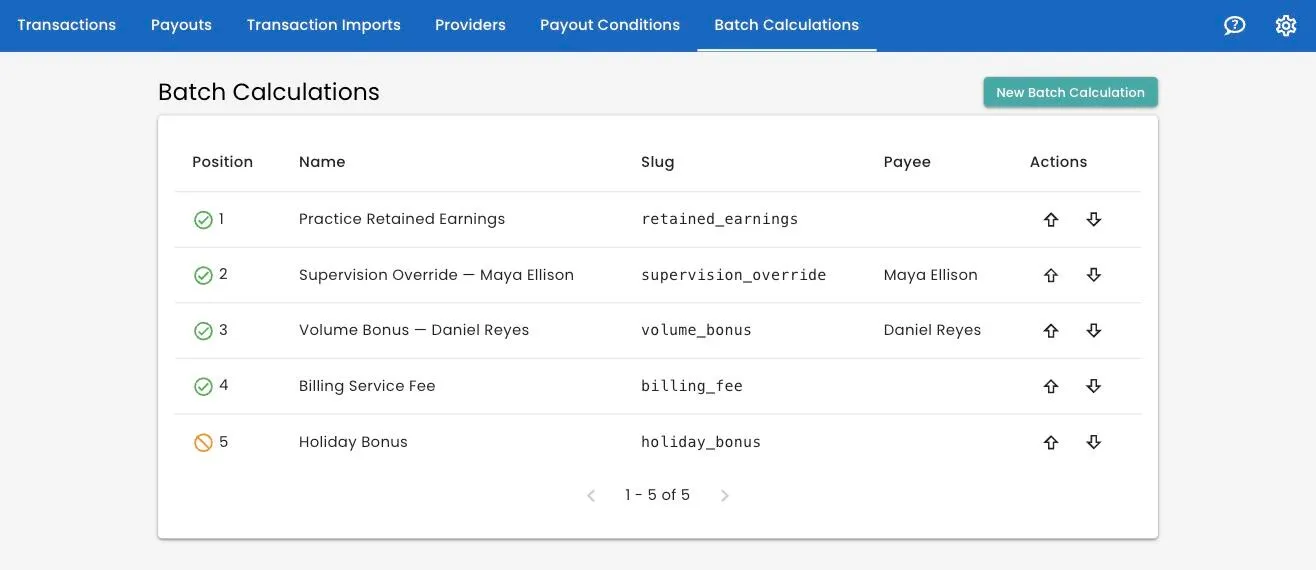The height and width of the screenshot is (570, 1316).
Task: Click green check status for position 3
Action: [203, 331]
